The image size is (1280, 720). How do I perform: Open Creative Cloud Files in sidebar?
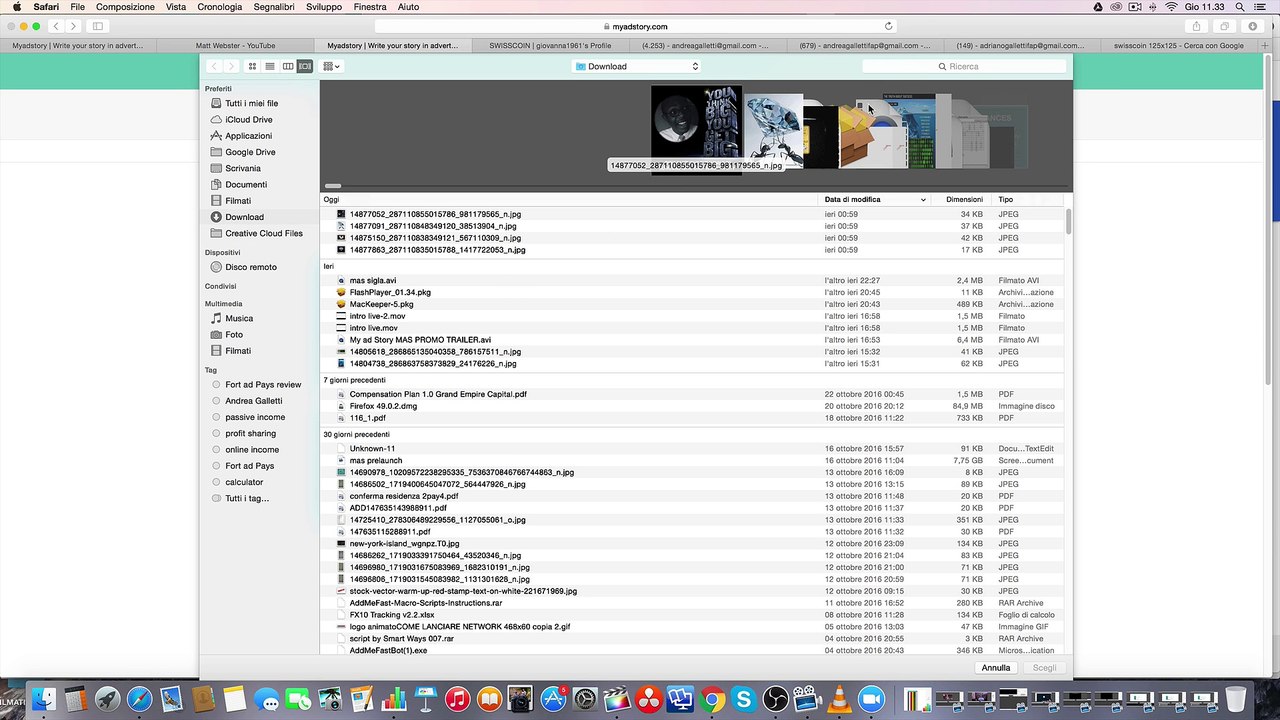[x=263, y=233]
